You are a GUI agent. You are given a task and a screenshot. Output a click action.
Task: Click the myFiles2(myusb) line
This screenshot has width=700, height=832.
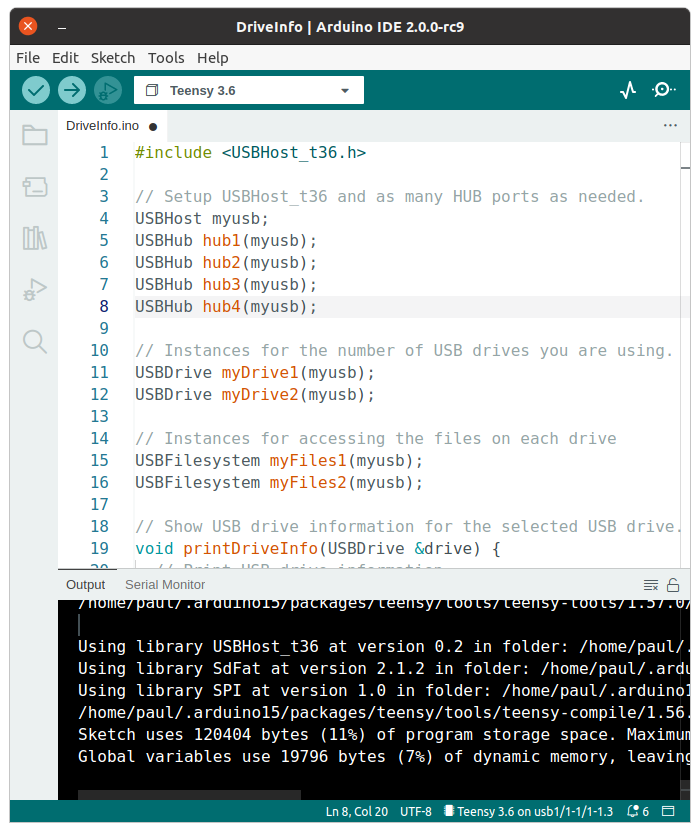279,482
